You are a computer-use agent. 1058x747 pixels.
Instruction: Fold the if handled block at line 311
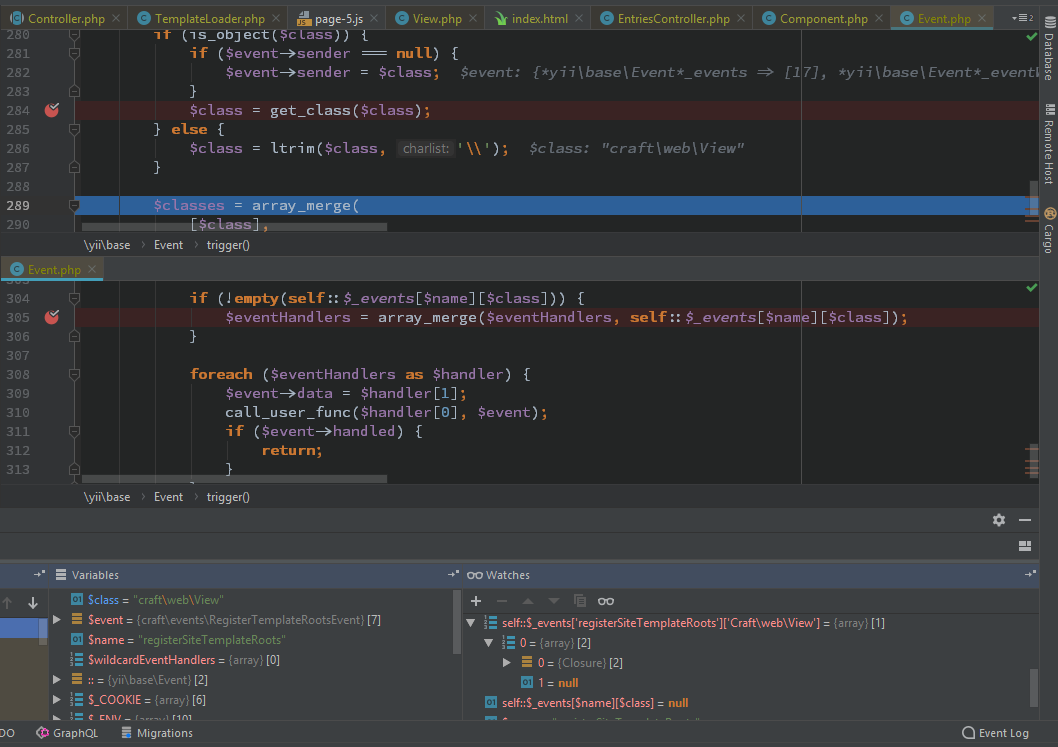click(x=74, y=431)
